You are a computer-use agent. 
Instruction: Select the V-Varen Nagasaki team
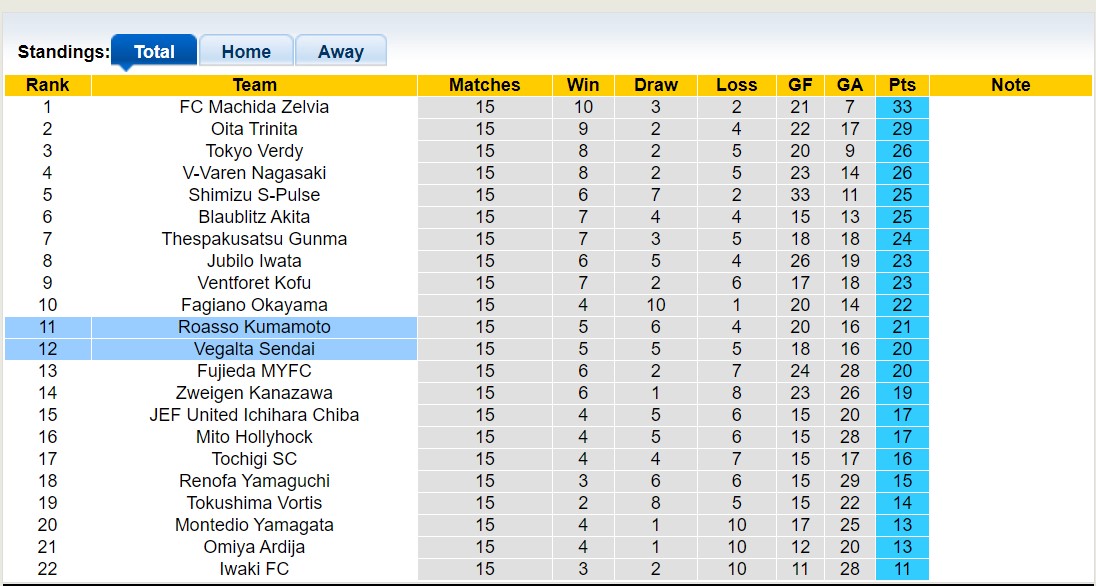coord(254,173)
